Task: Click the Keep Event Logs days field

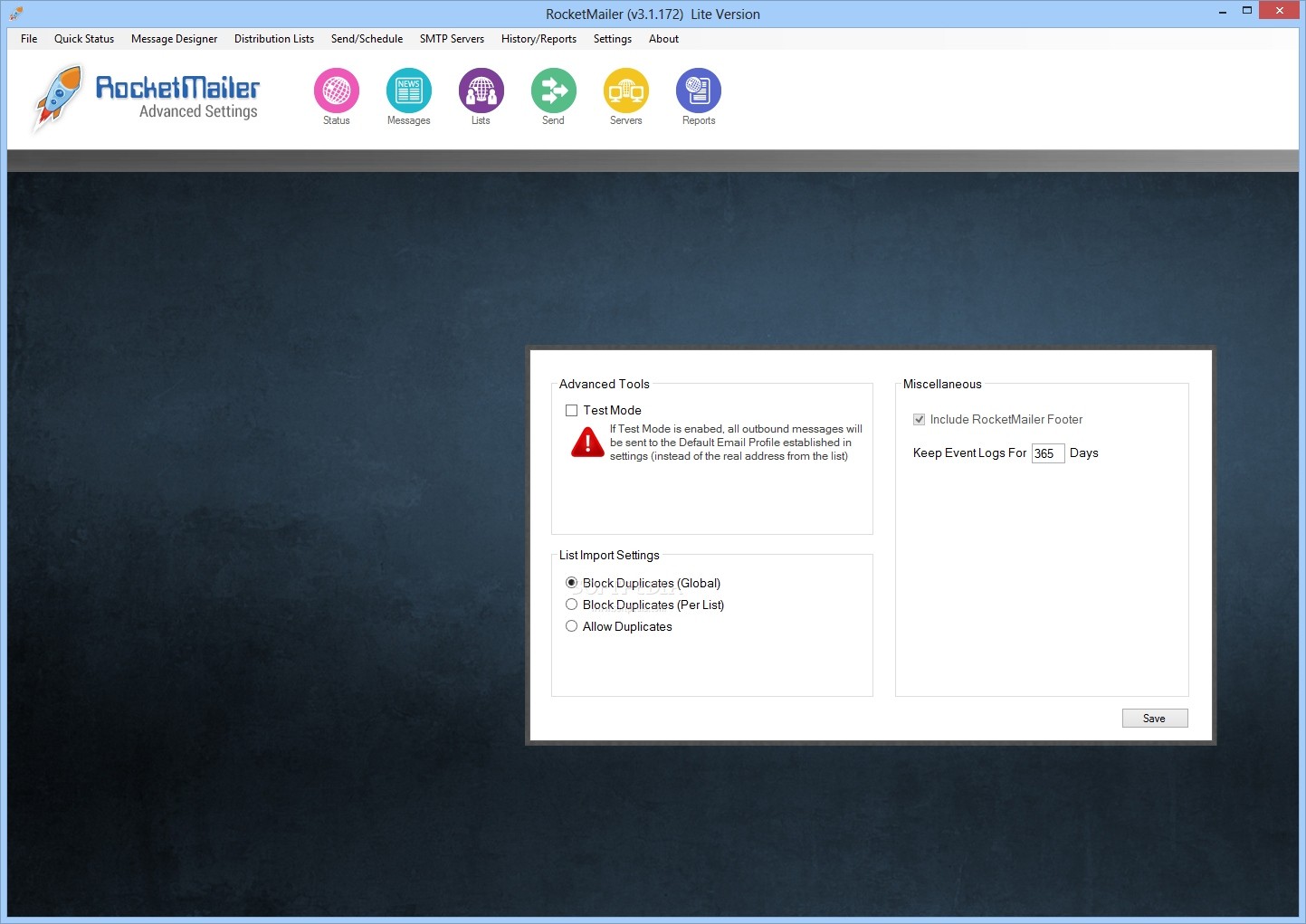Action: tap(1048, 453)
